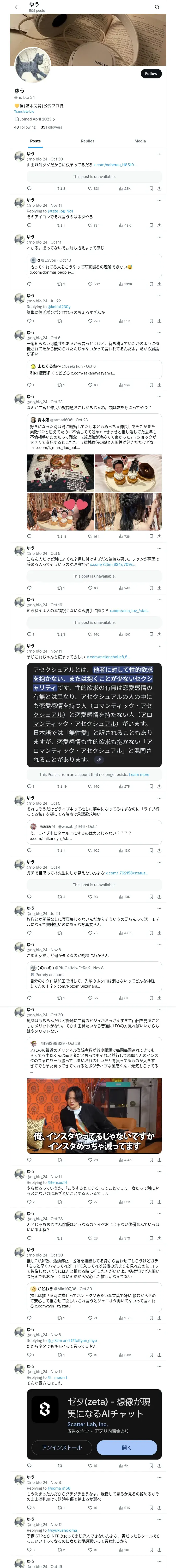The height and width of the screenshot is (1568, 176).
Task: Share the reply to @tate_jog_No1
Action: [x=159, y=225]
